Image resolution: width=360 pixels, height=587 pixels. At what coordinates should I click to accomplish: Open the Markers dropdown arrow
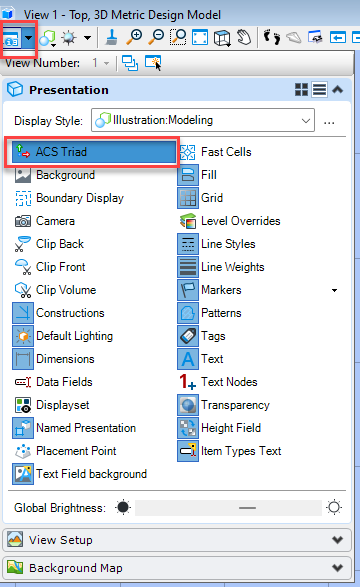click(x=334, y=290)
